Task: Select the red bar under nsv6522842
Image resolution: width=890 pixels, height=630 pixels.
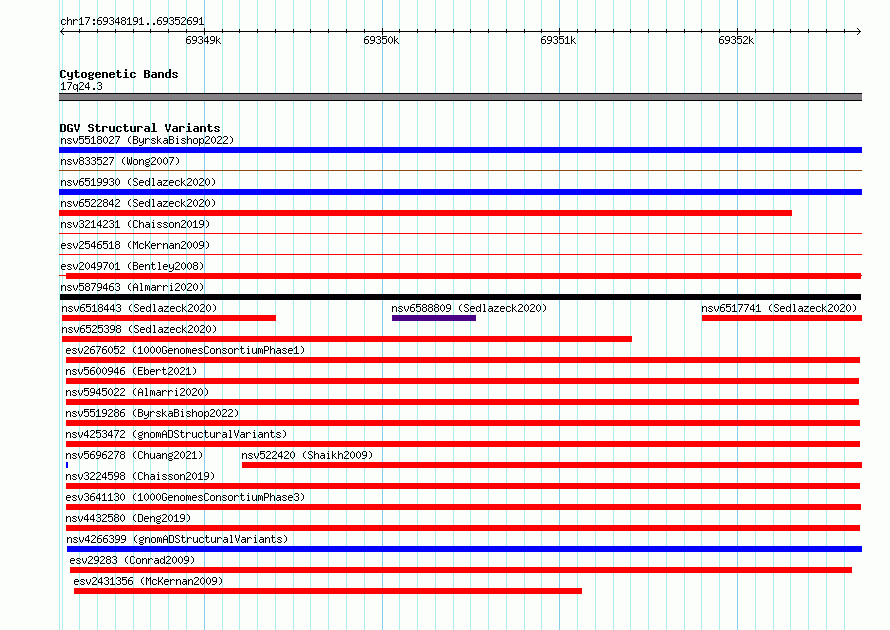Action: coord(425,213)
